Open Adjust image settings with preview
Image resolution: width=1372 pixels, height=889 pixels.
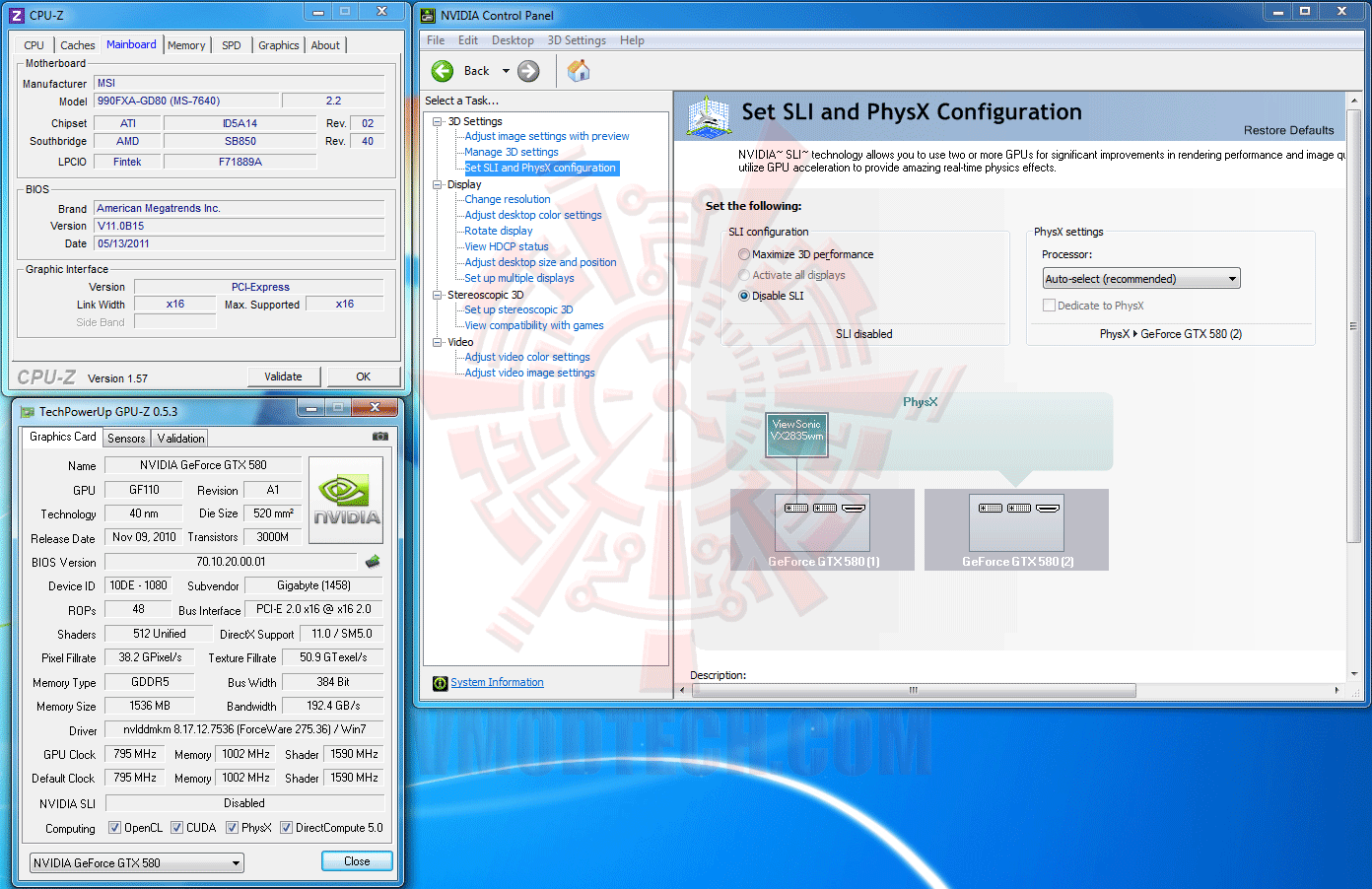click(x=547, y=136)
